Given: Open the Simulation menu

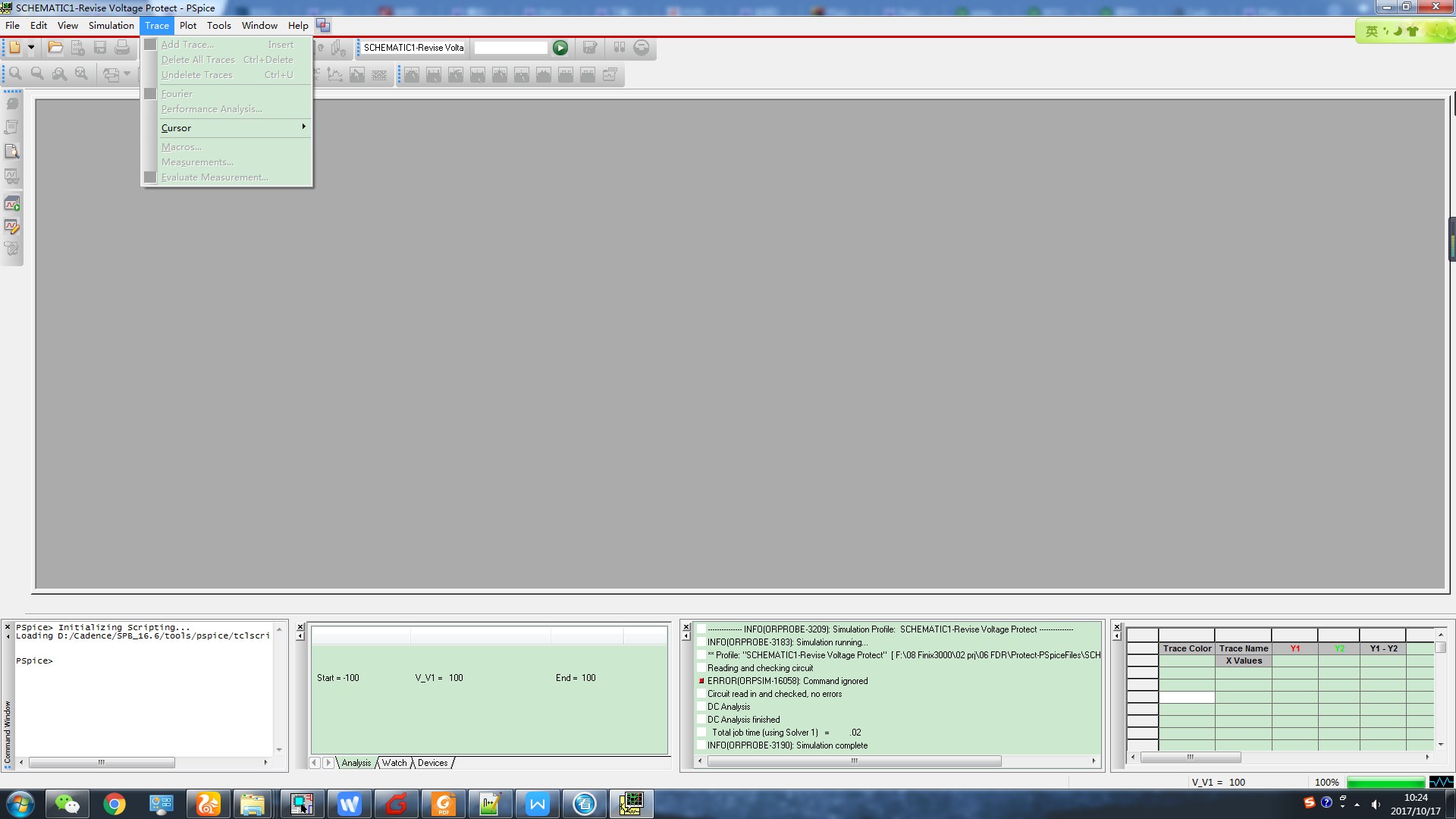Looking at the screenshot, I should (111, 25).
